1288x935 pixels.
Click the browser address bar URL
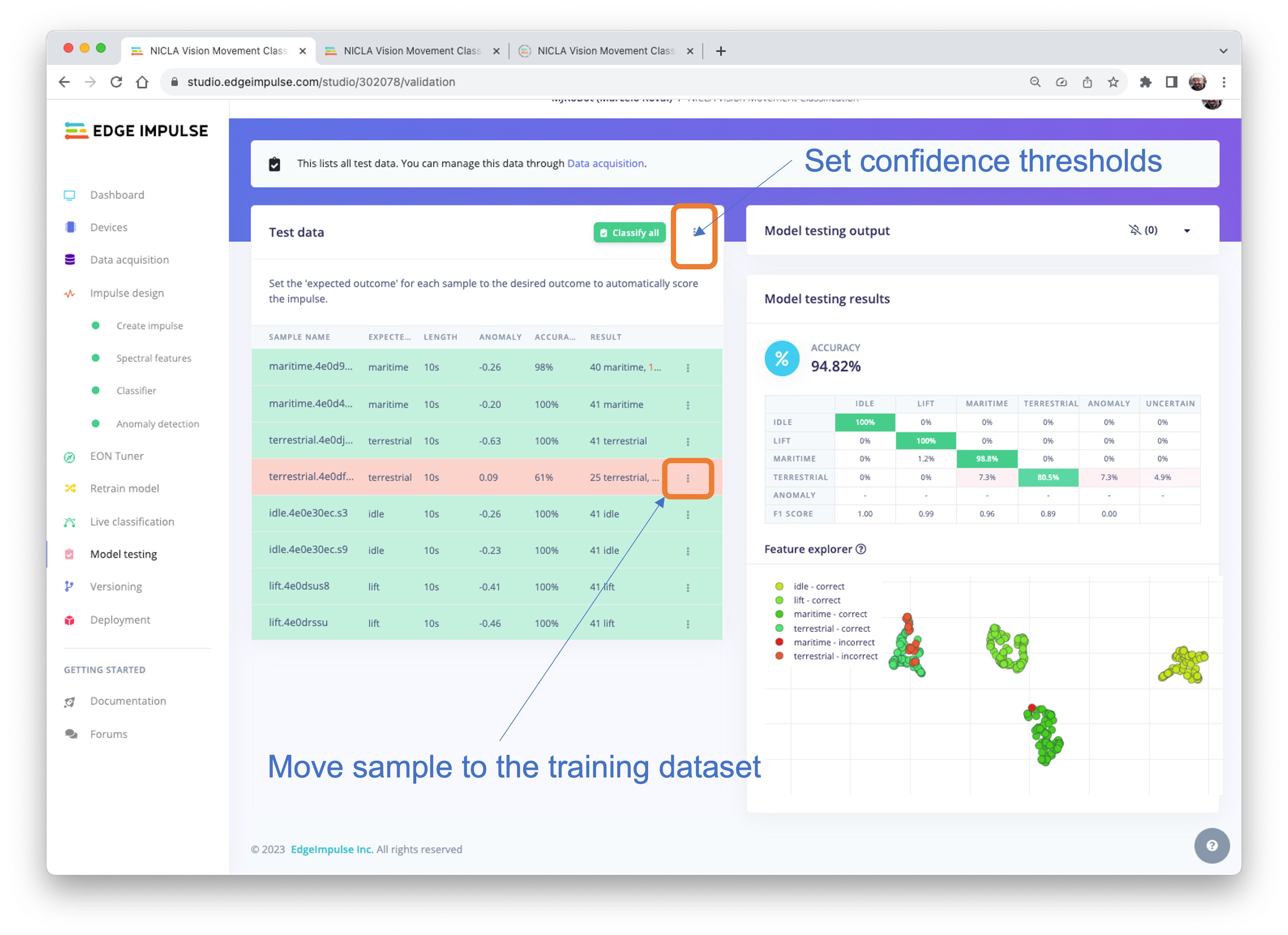(321, 82)
